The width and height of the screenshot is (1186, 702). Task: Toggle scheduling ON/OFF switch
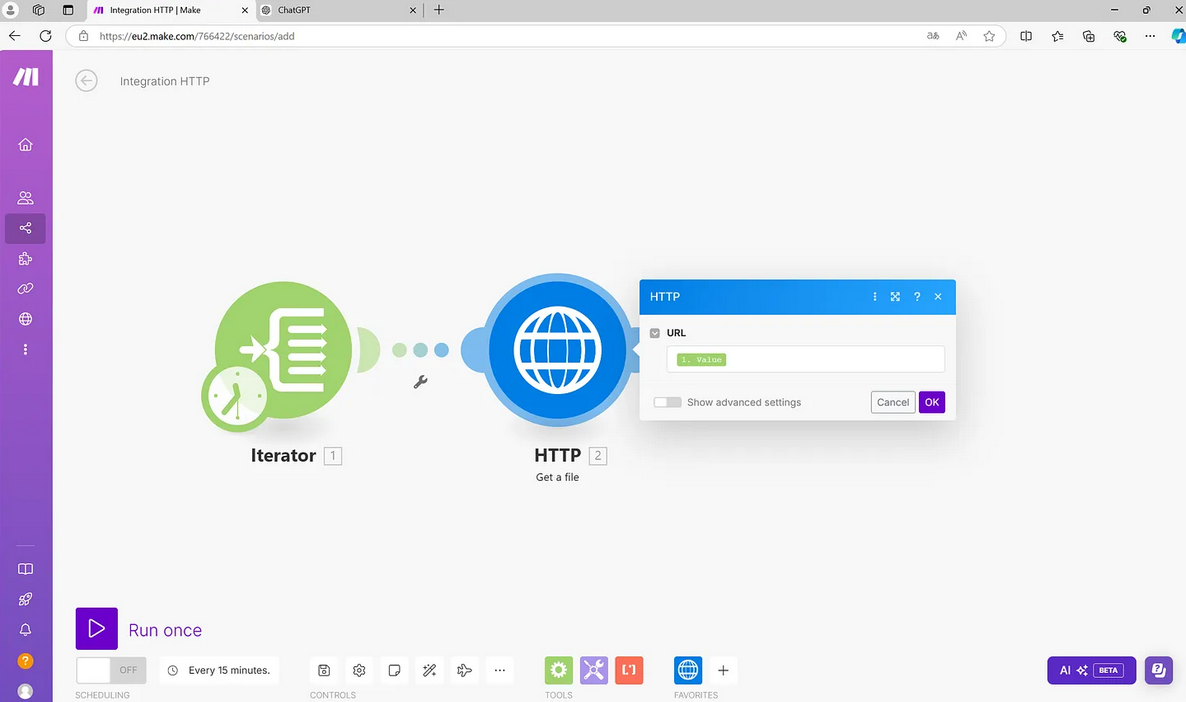pos(111,670)
